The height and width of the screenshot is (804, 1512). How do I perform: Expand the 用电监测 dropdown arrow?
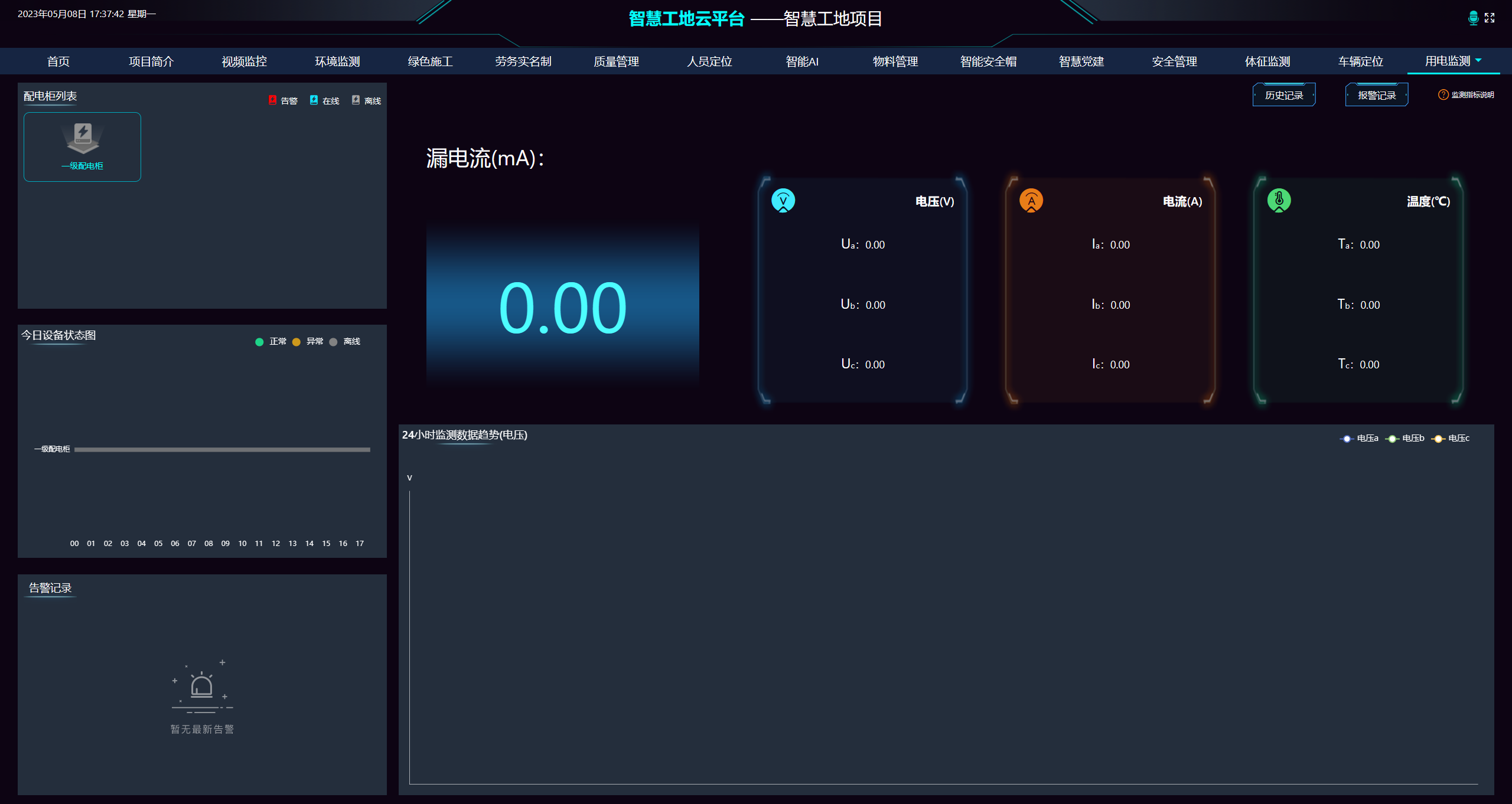click(x=1478, y=60)
